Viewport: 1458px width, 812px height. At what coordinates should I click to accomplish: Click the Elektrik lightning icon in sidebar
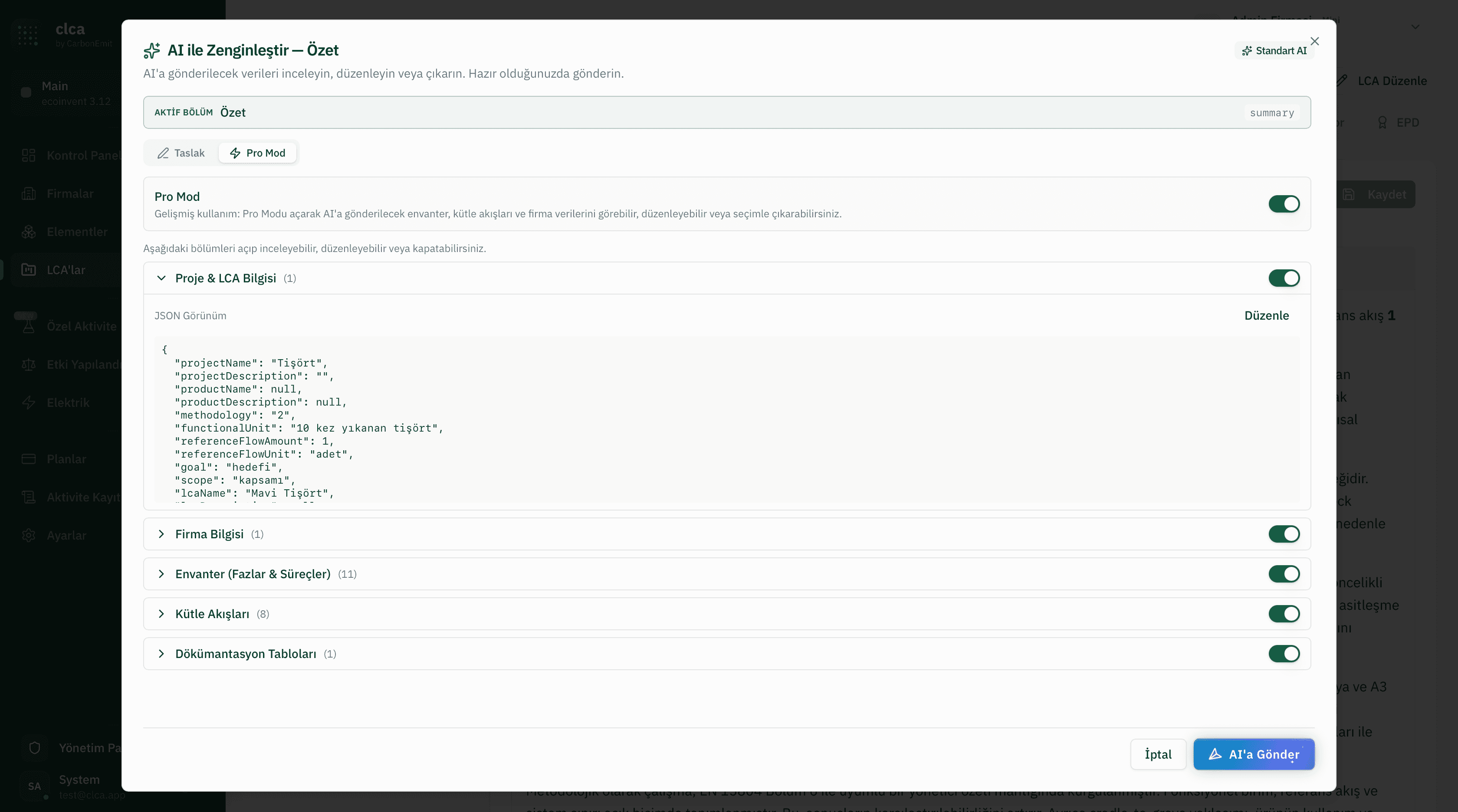[x=28, y=403]
